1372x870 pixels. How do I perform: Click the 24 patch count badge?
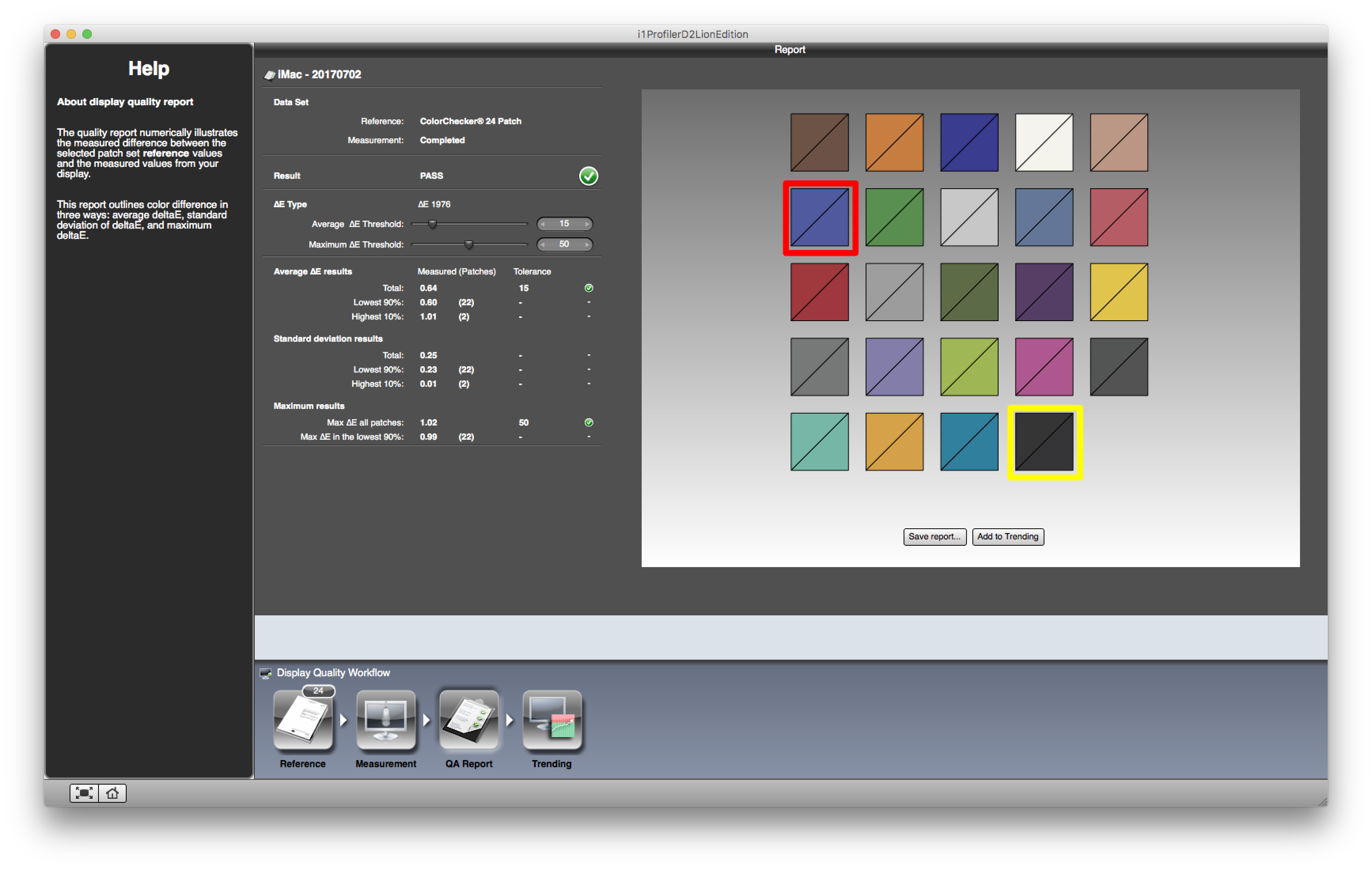tap(318, 690)
